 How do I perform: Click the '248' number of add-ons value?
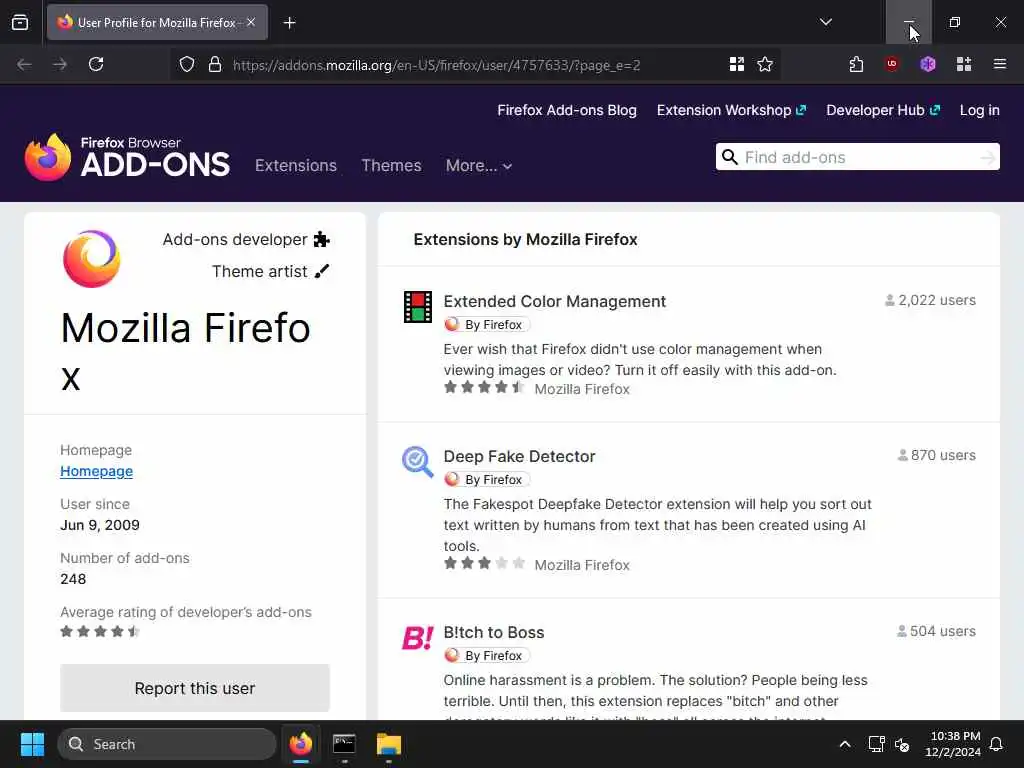(73, 579)
